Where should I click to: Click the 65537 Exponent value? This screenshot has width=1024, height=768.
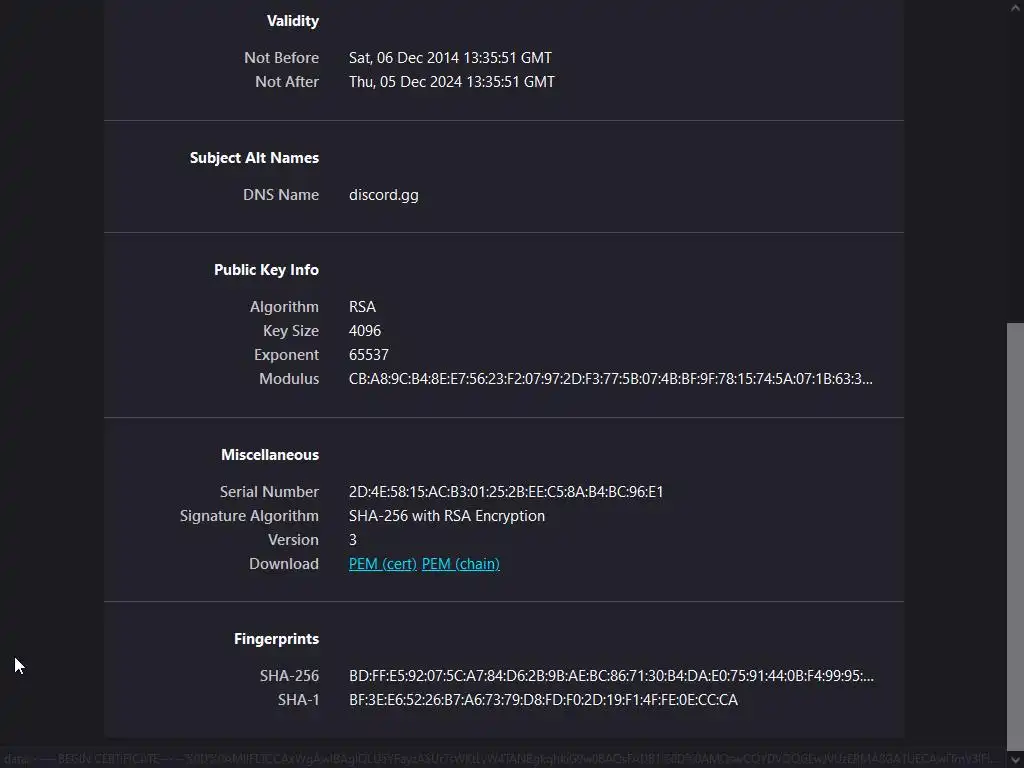[x=368, y=355]
